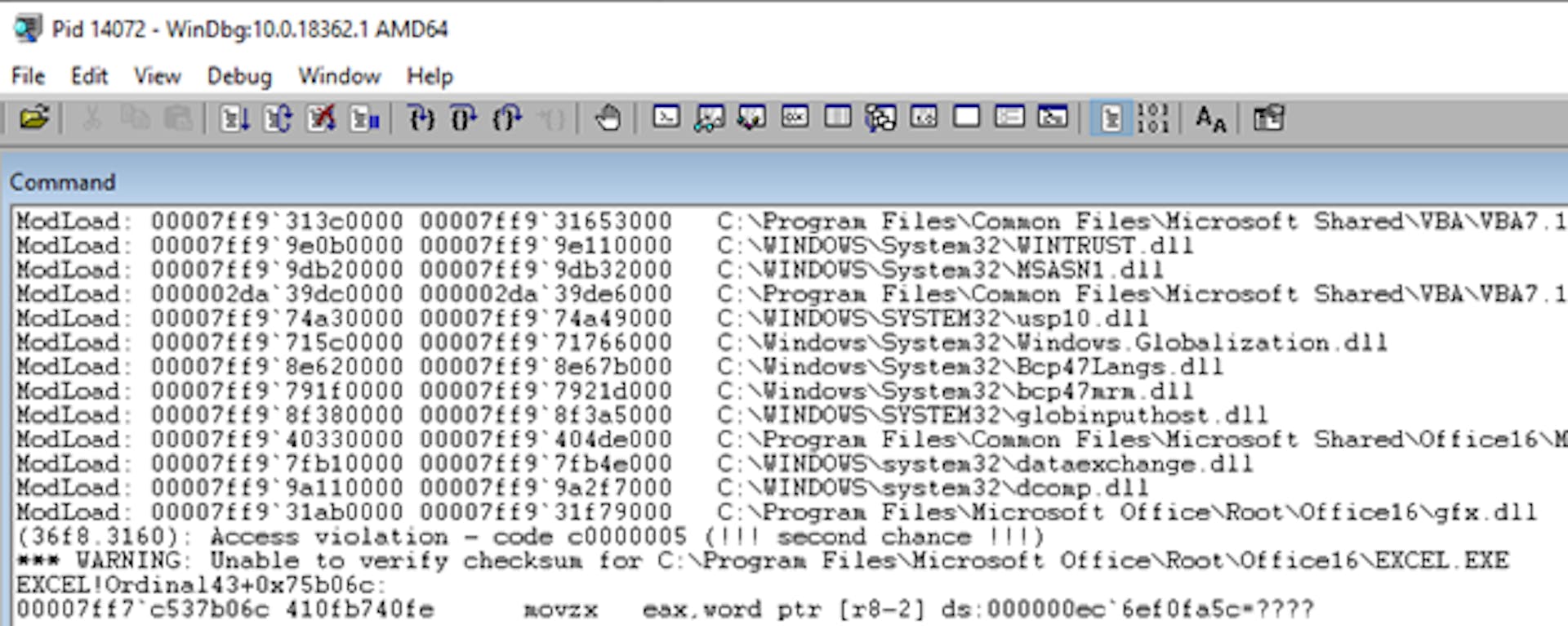Open the Locals window toolbar icon
The height and width of the screenshot is (626, 1568).
(x=752, y=117)
